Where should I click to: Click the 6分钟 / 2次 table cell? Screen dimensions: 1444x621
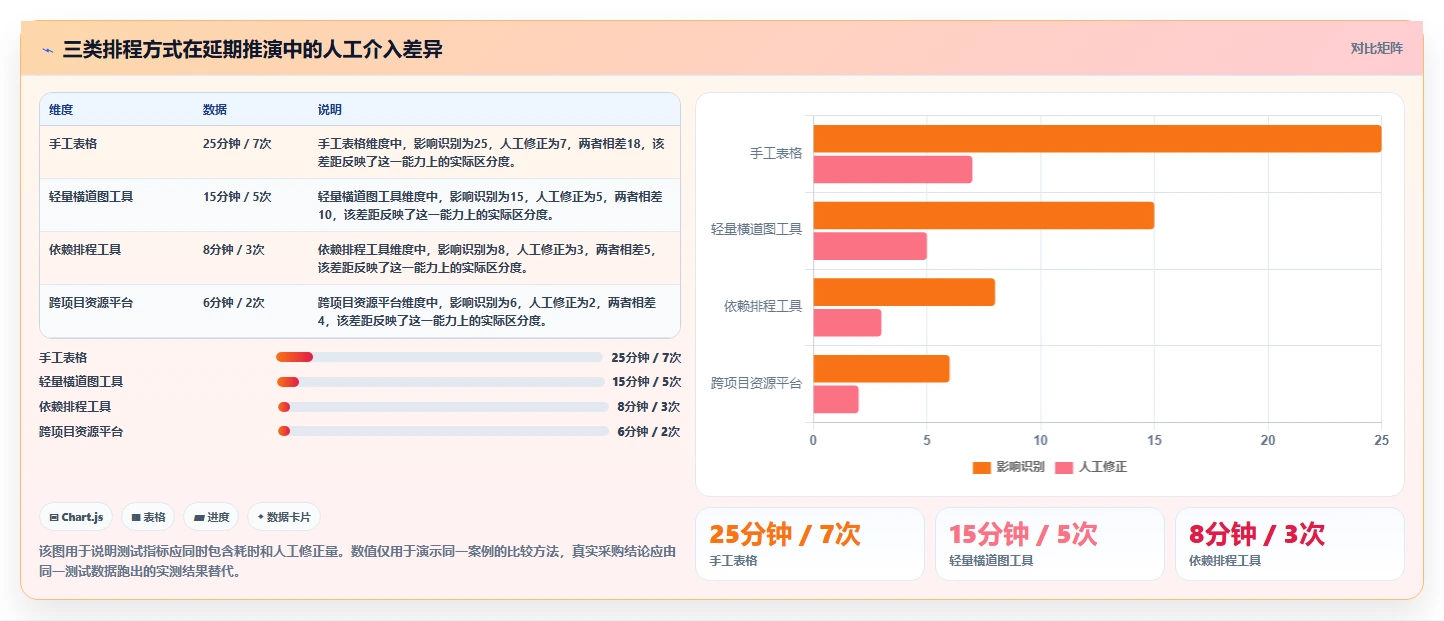tap(234, 302)
